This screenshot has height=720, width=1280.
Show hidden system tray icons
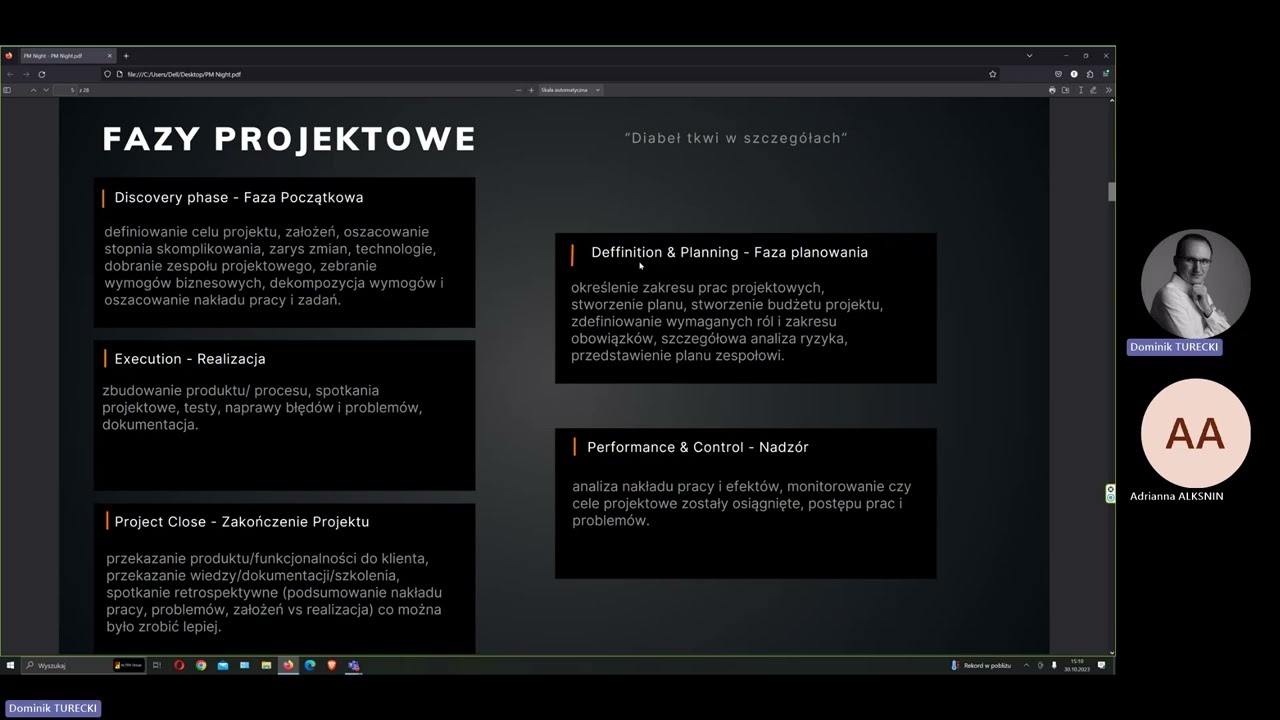tap(1026, 665)
